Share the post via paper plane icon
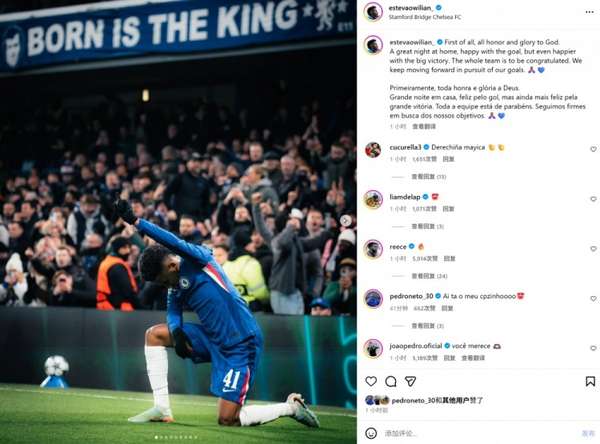Screen dimensions: 600x444 coord(410,381)
